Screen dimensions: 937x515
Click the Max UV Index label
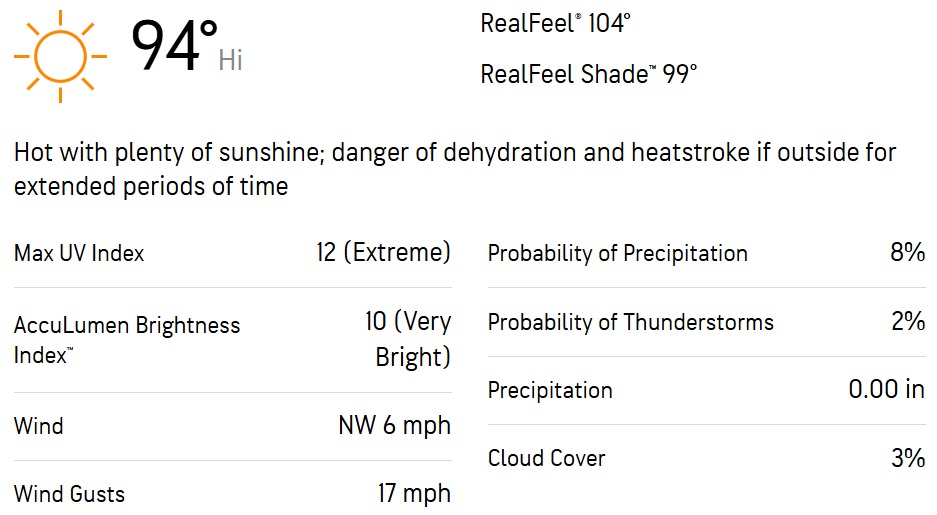pyautogui.click(x=79, y=253)
